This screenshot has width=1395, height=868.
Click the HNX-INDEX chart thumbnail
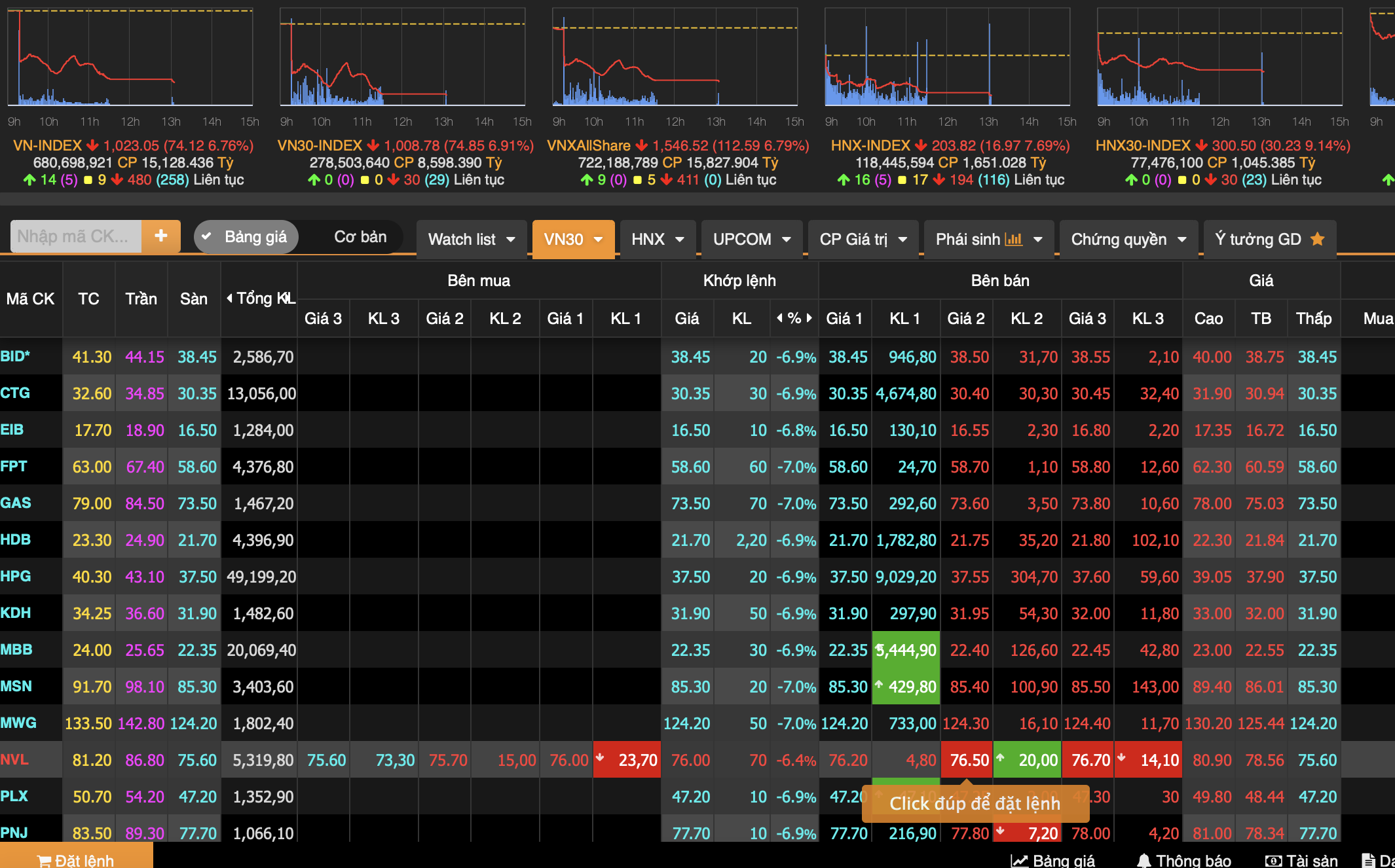pos(947,57)
